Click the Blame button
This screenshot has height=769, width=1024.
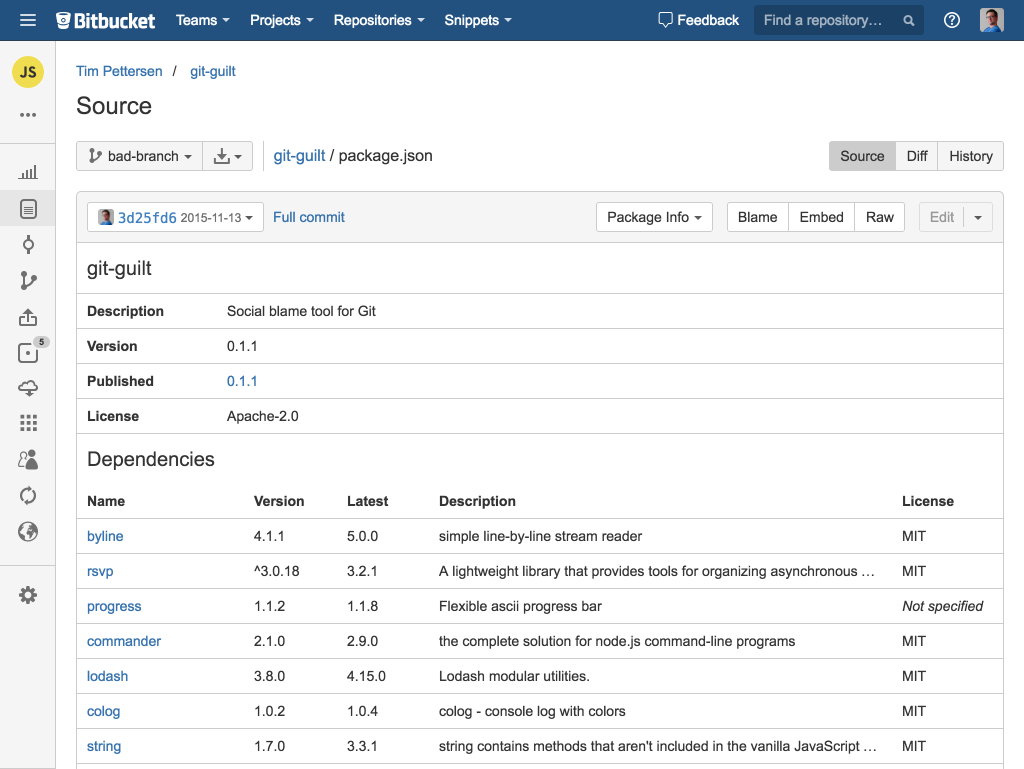(758, 217)
